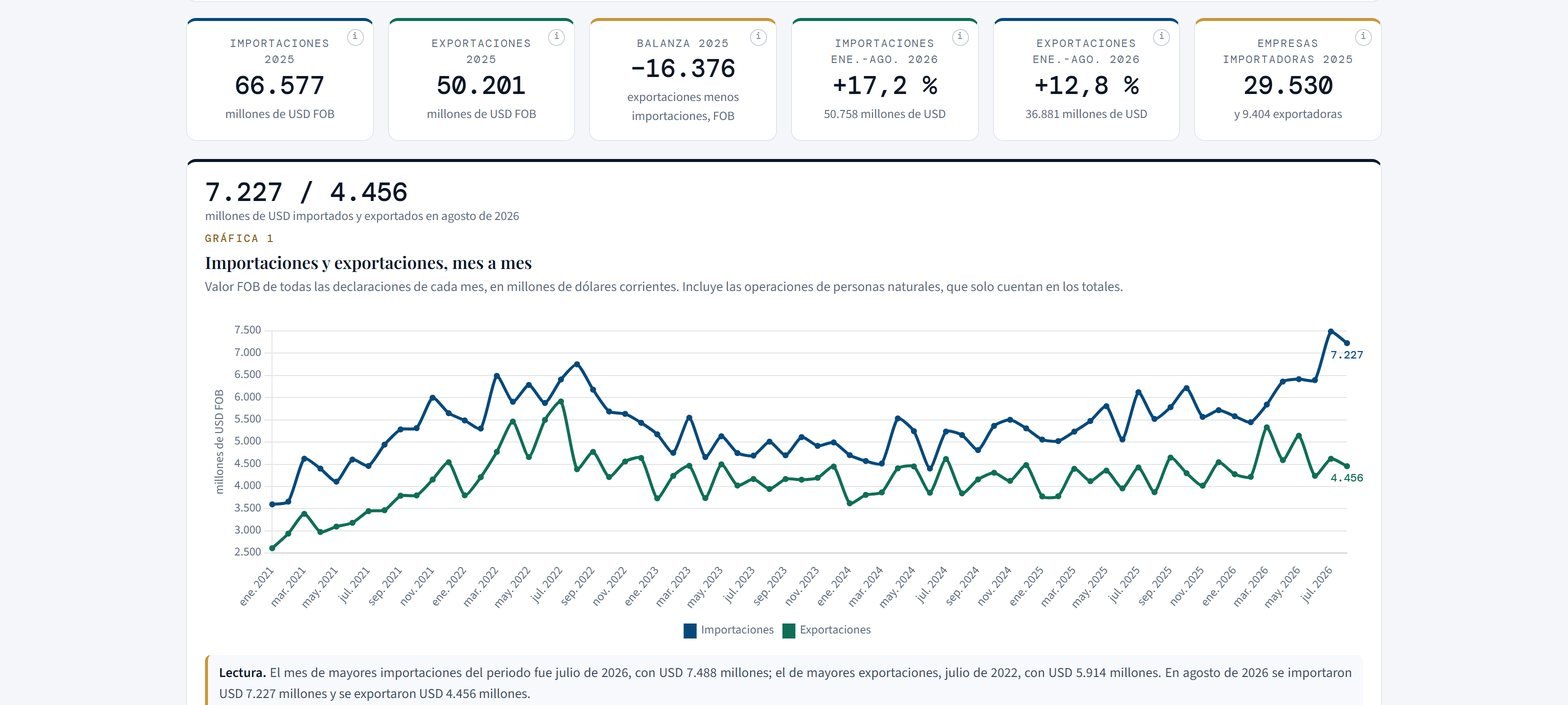
Task: Toggle the green Exportaciones legend swatch
Action: (789, 630)
